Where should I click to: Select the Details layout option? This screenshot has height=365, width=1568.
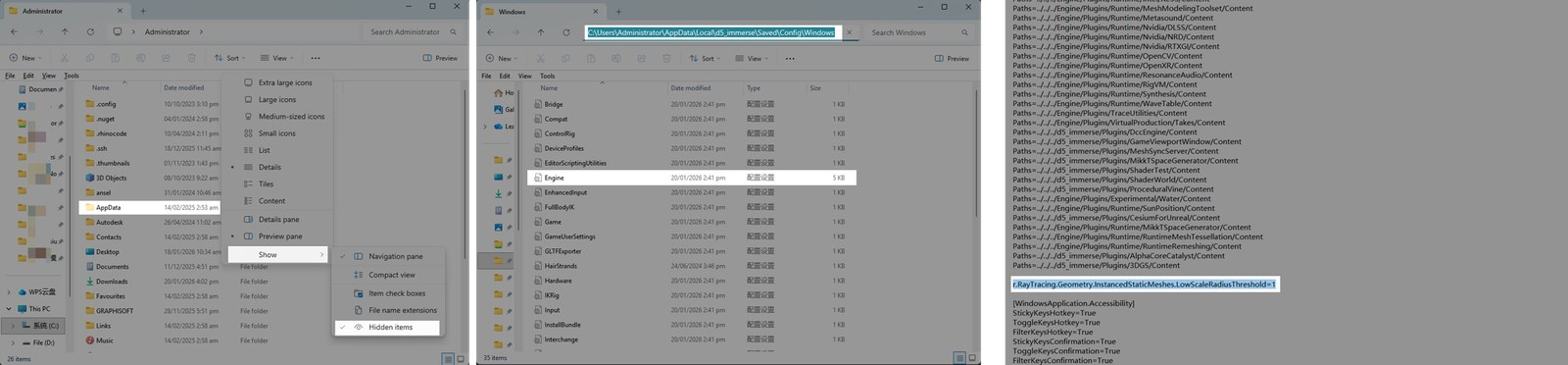click(x=278, y=167)
